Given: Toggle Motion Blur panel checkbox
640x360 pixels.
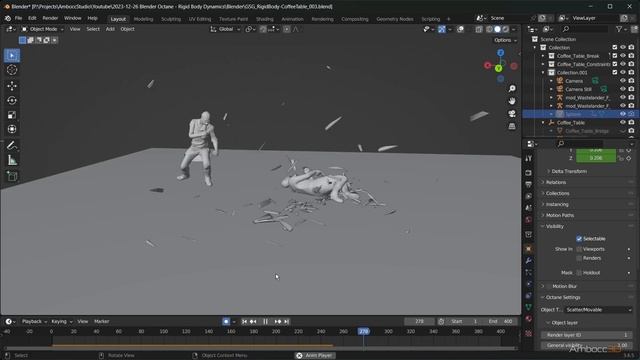Looking at the screenshot, I should coord(549,287).
